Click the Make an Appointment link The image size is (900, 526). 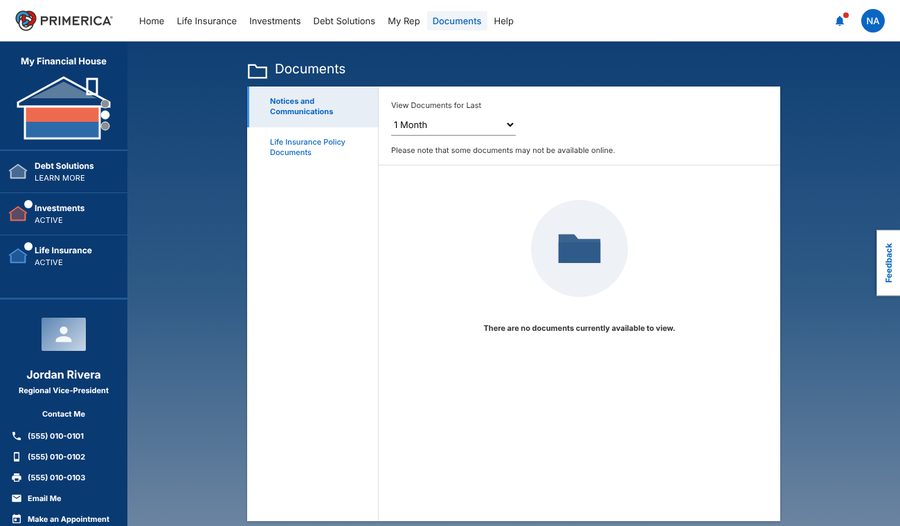(68, 519)
